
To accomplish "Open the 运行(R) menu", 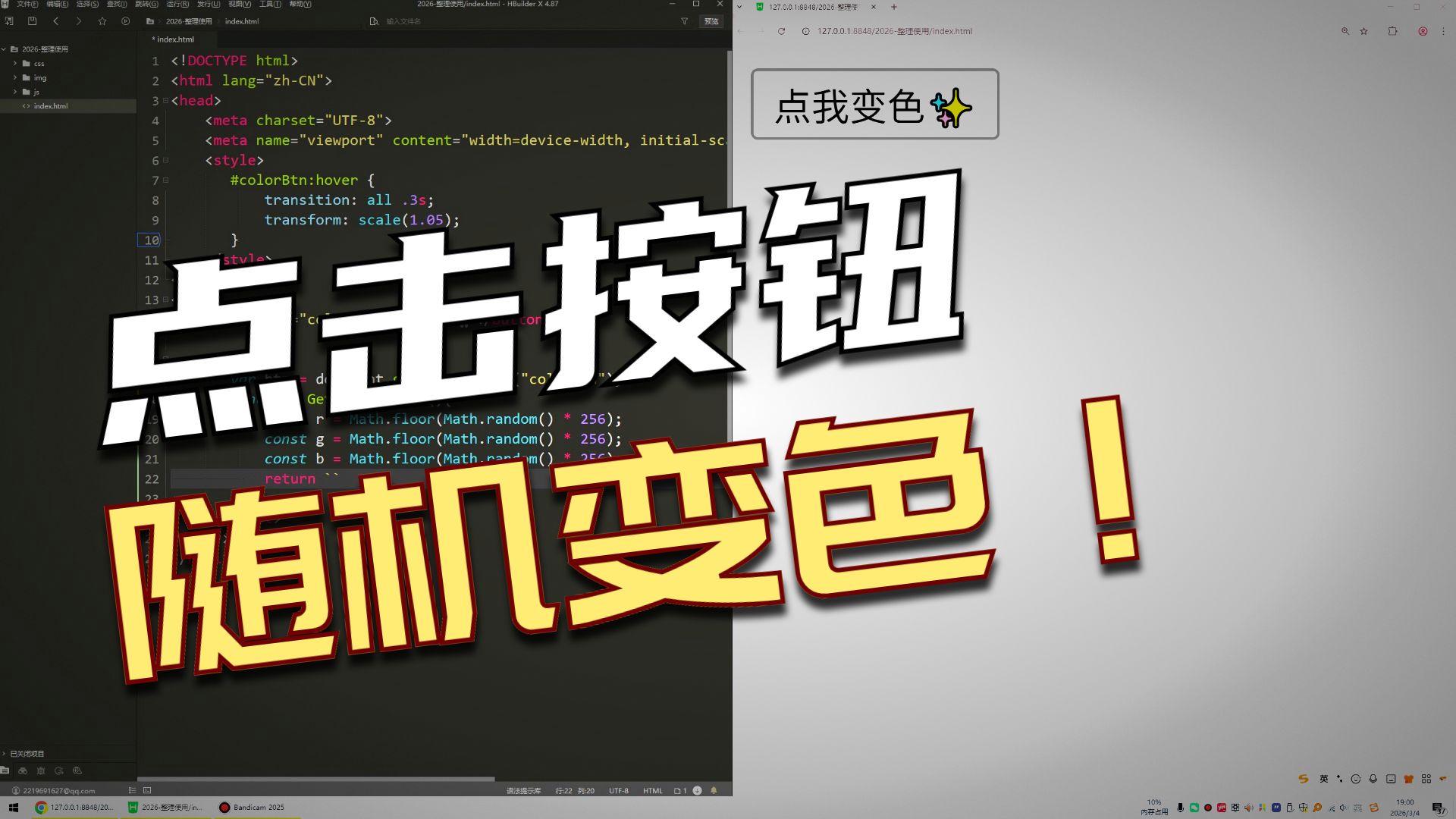I will (x=177, y=4).
